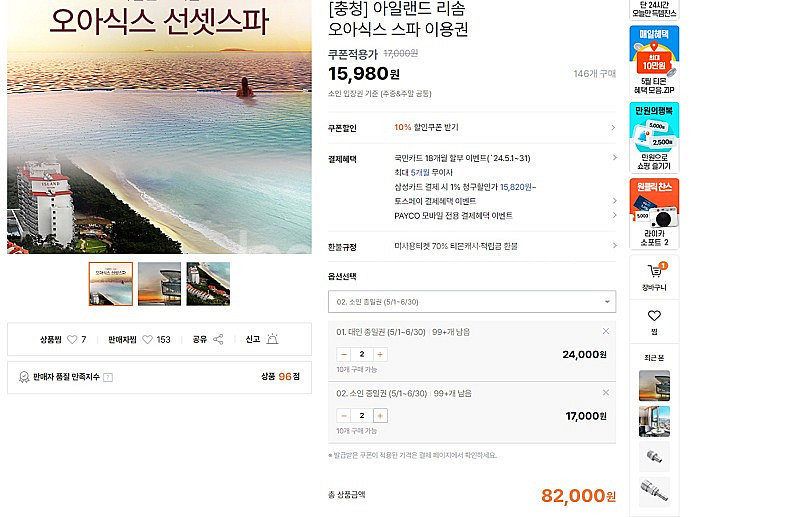800x517 pixels.
Task: Click 삼성카드 결제 시 1% 청구할인가 link
Action: click(x=465, y=187)
